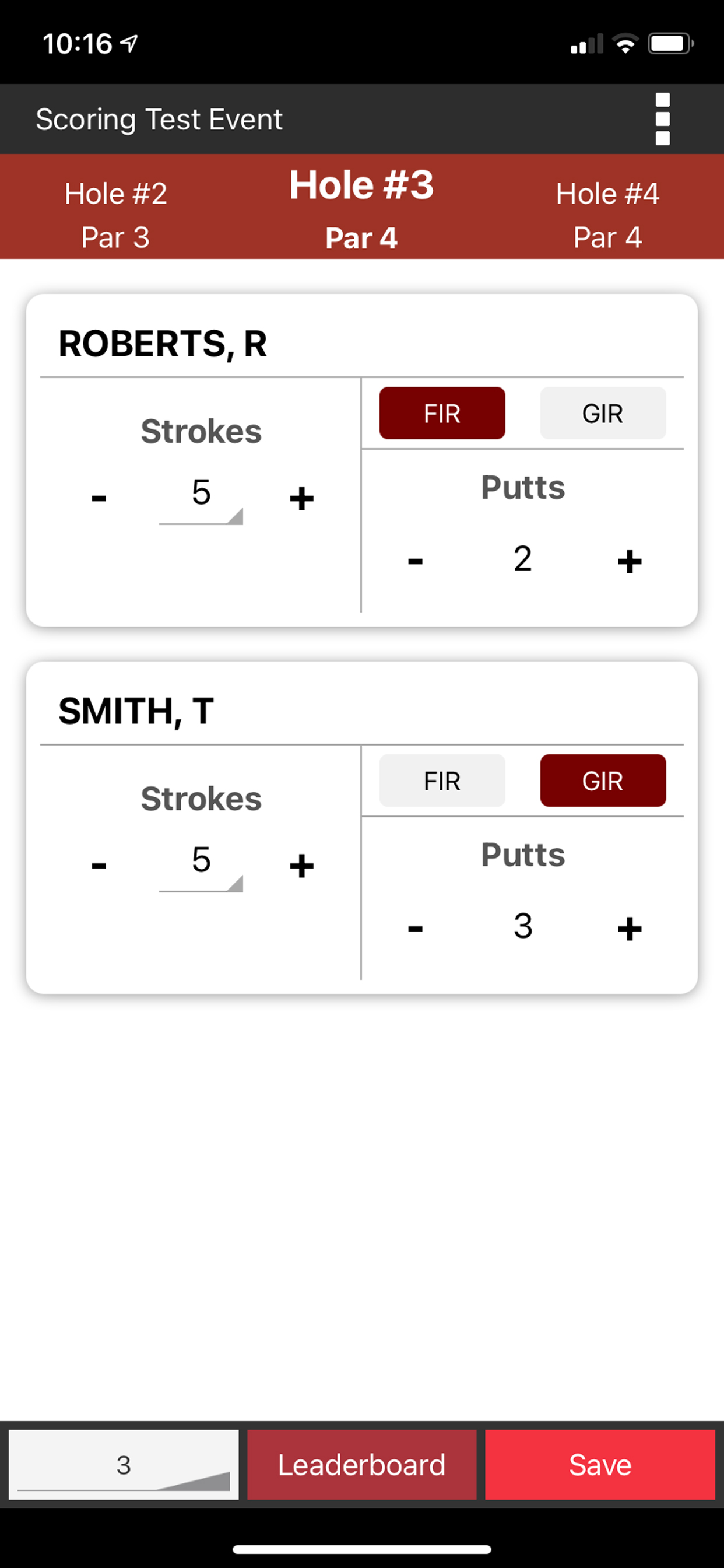
Task: Increase Roberts' strokes with plus
Action: tap(301, 499)
